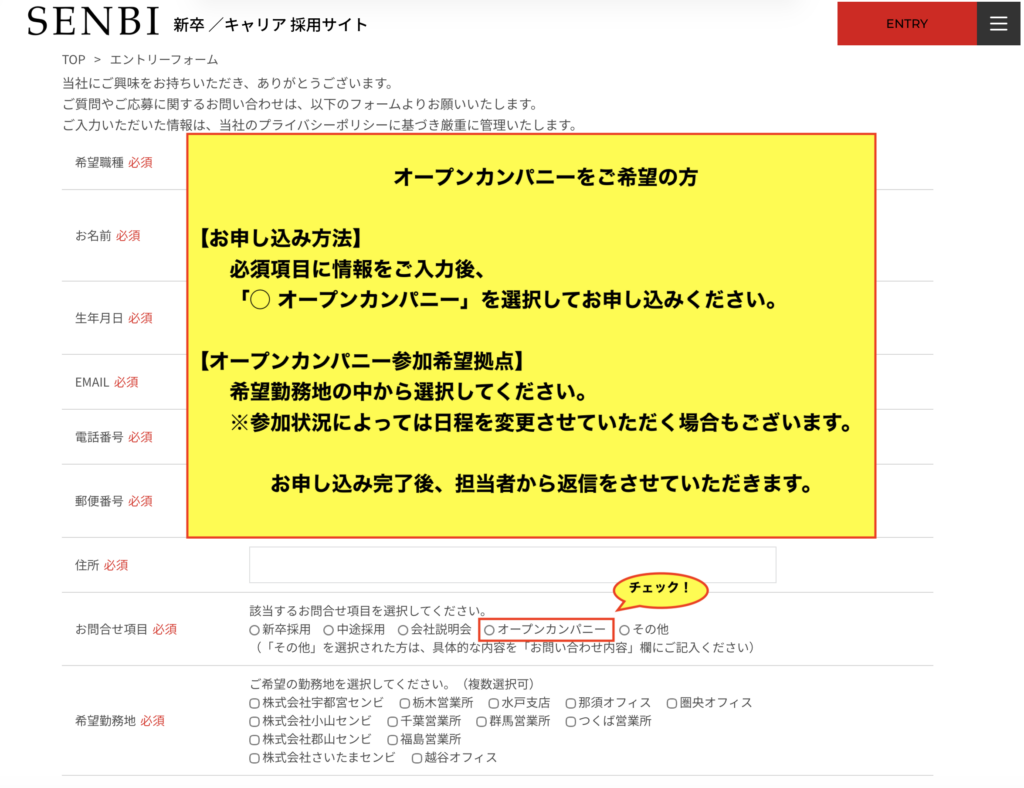Check 圏央オフィス checkbox

pos(672,703)
